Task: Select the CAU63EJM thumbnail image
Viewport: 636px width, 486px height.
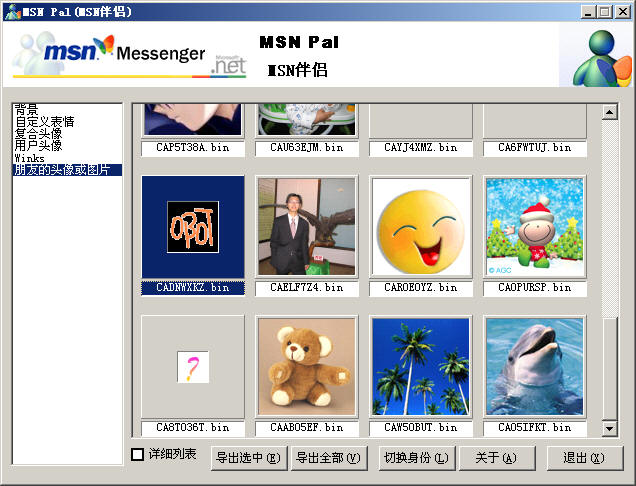Action: click(x=307, y=120)
